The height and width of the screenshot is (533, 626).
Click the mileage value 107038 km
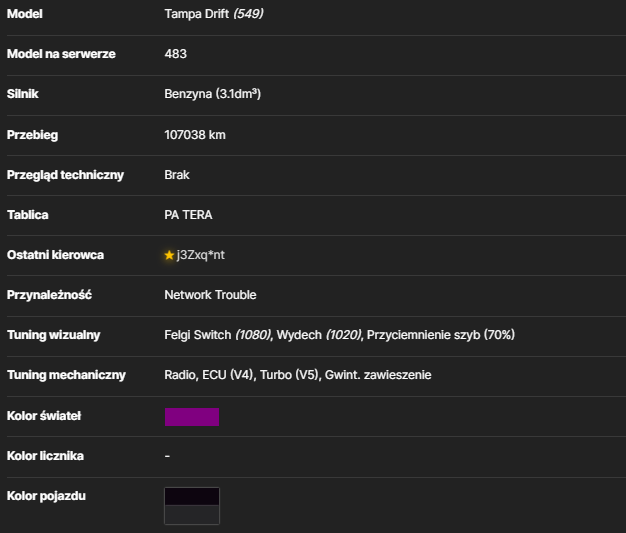coord(195,135)
